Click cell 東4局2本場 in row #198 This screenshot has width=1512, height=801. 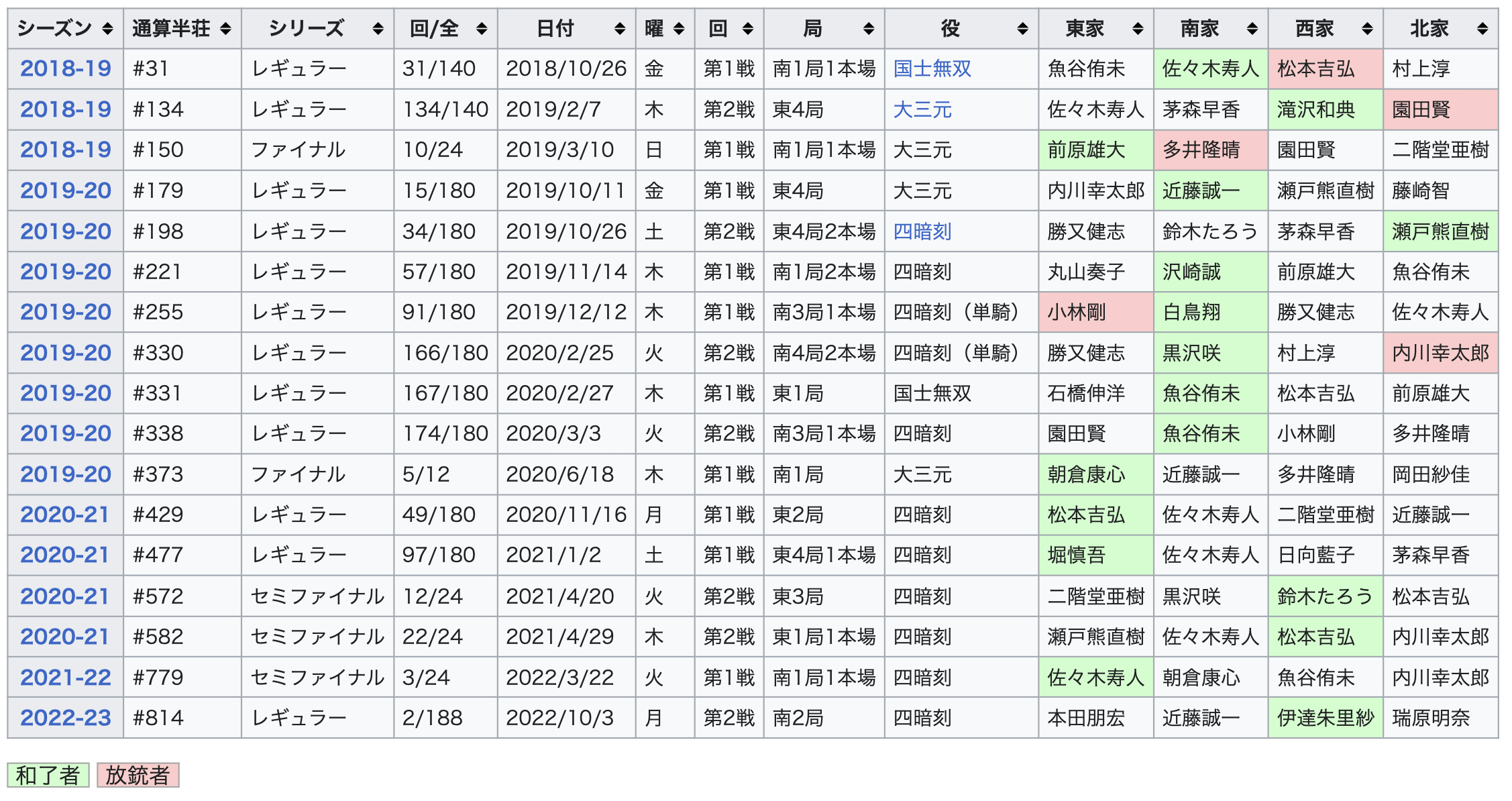point(824,231)
